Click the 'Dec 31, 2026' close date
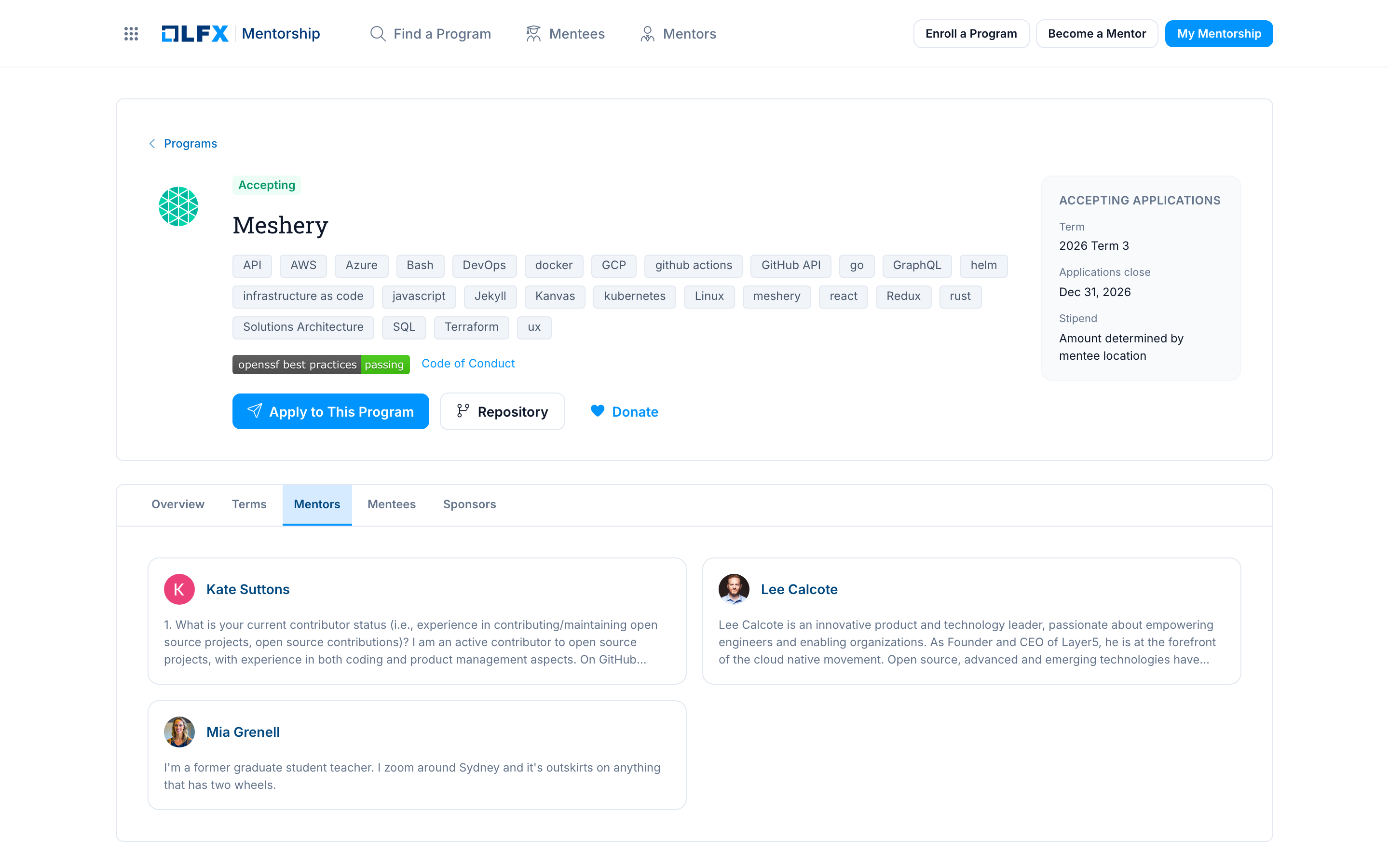The image size is (1389, 868). click(1094, 292)
